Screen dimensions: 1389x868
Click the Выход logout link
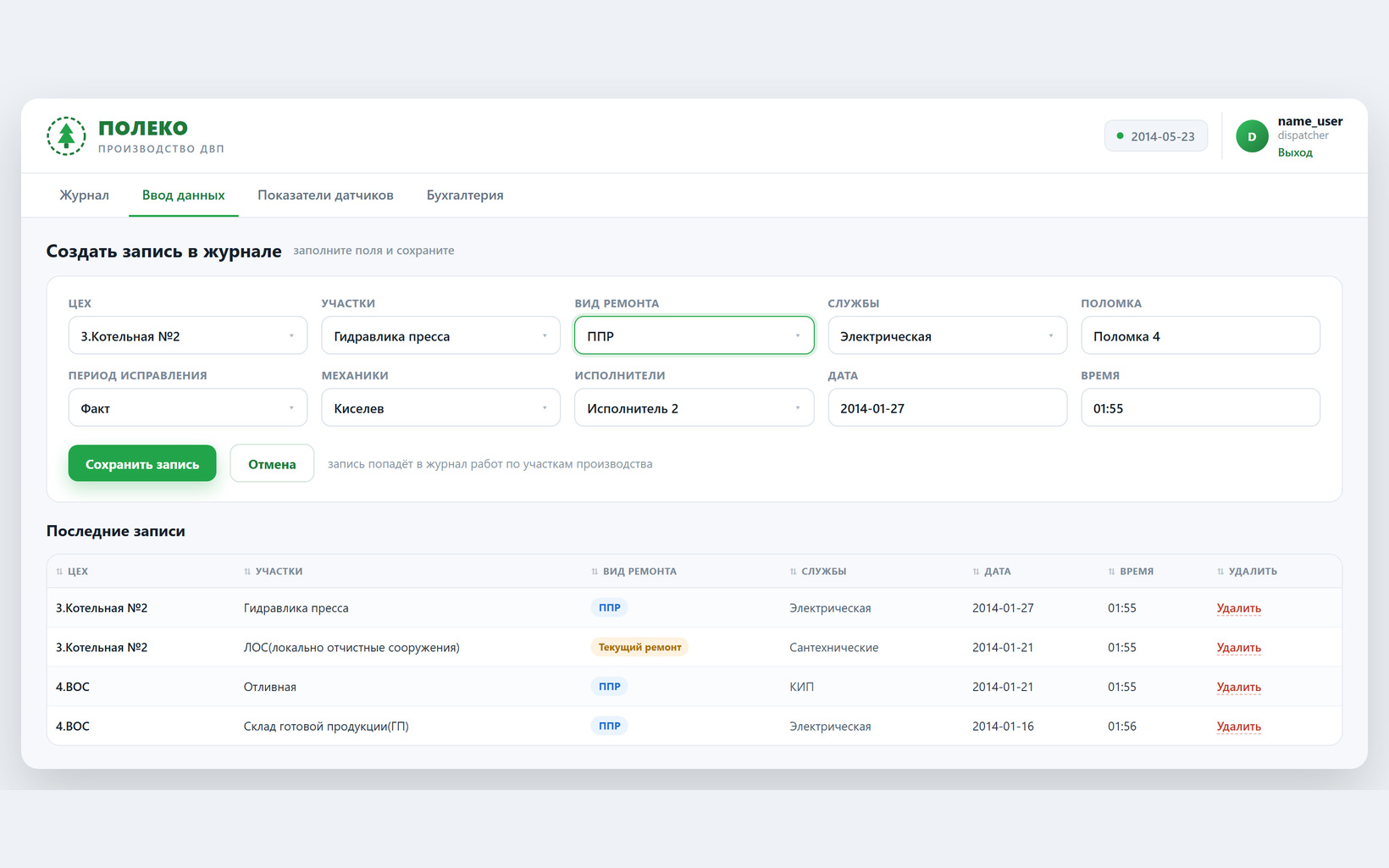pos(1295,153)
